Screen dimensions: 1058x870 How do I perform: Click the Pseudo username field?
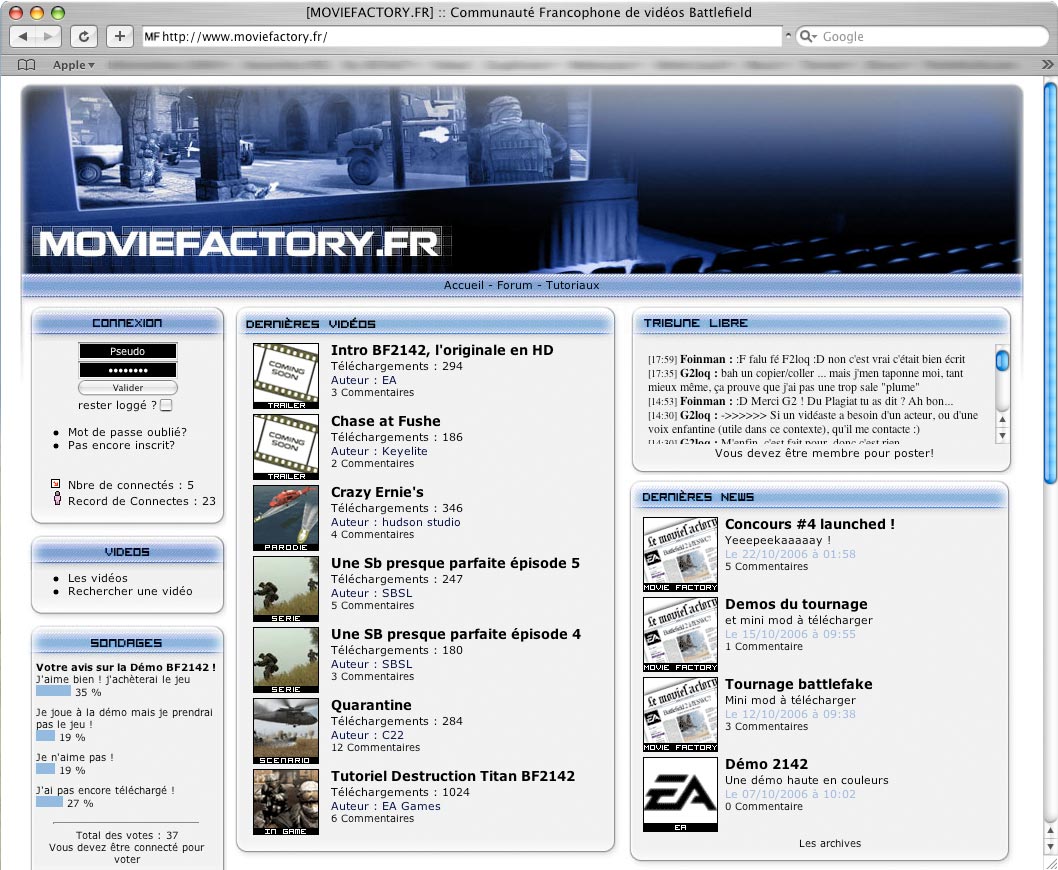tap(128, 351)
